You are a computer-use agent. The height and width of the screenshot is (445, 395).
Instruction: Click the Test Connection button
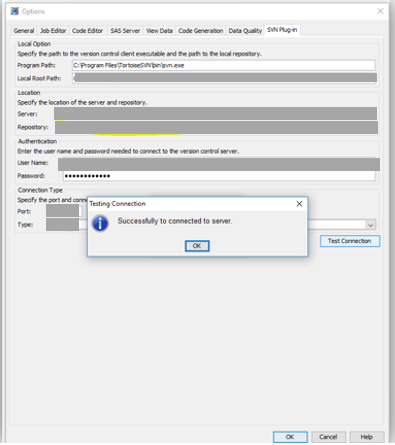(350, 241)
